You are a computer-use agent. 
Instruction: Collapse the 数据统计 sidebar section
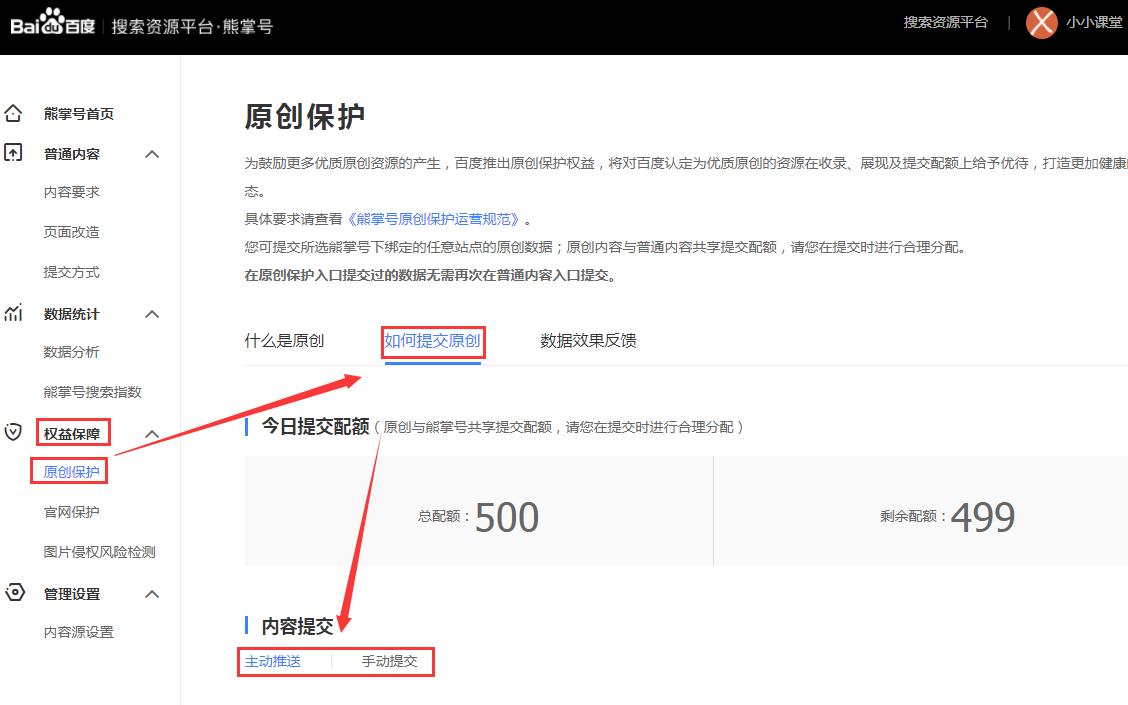coord(152,313)
